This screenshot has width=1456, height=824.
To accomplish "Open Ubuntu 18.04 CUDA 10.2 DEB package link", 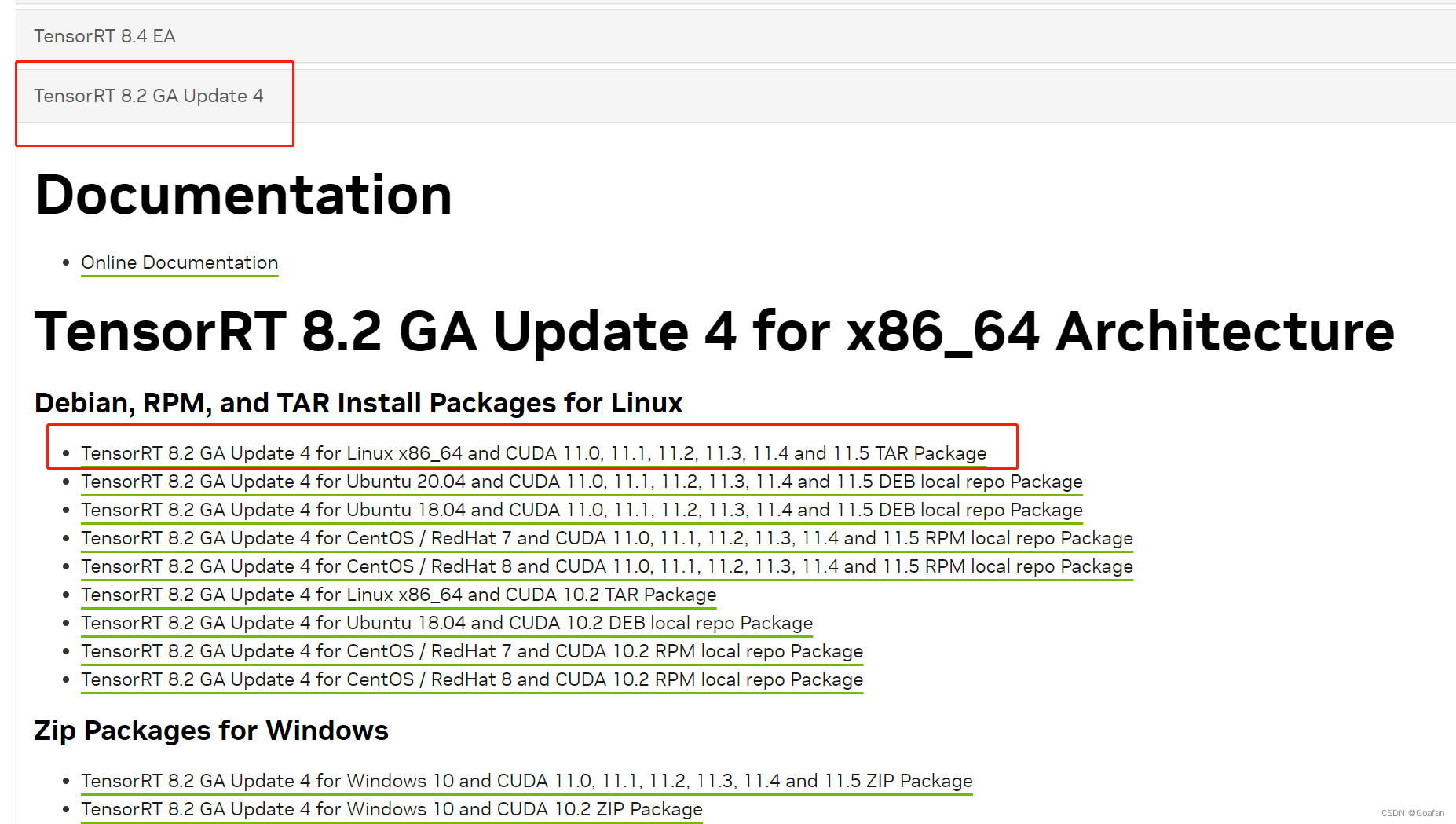I will click(x=446, y=623).
